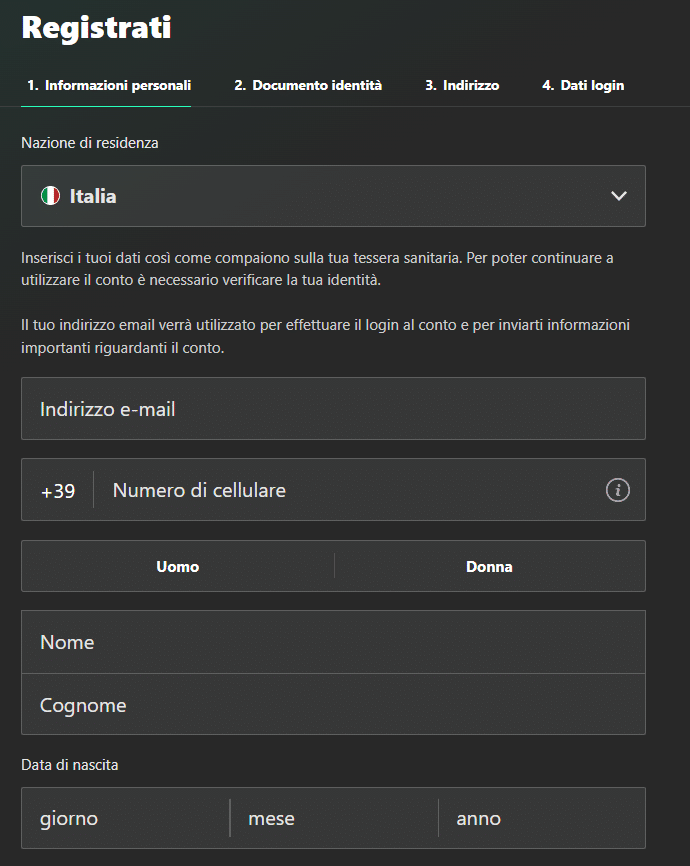The image size is (690, 866).
Task: Click the Nome input field
Action: coord(333,641)
